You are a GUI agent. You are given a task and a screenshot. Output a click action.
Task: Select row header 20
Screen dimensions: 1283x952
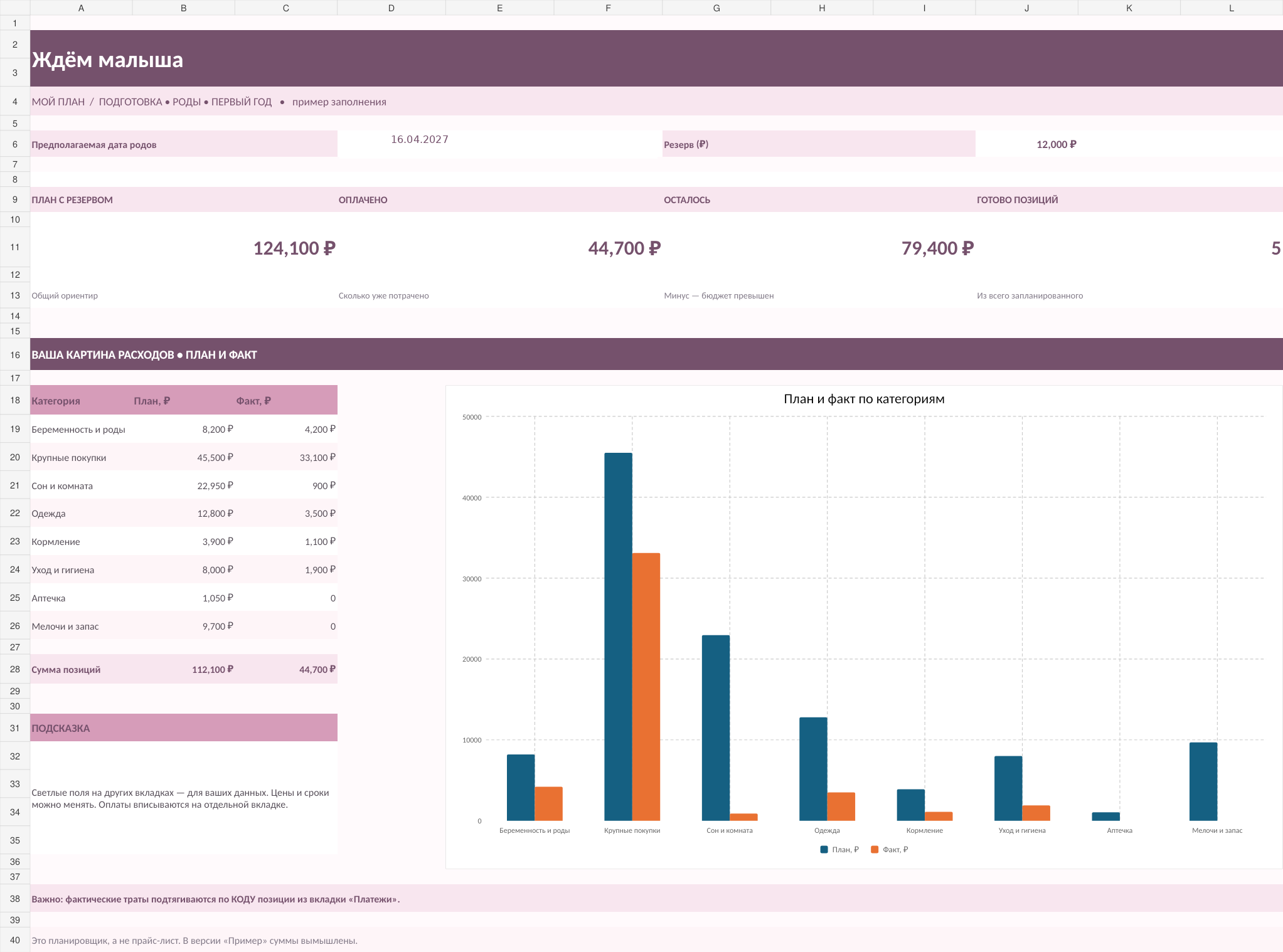pyautogui.click(x=15, y=457)
